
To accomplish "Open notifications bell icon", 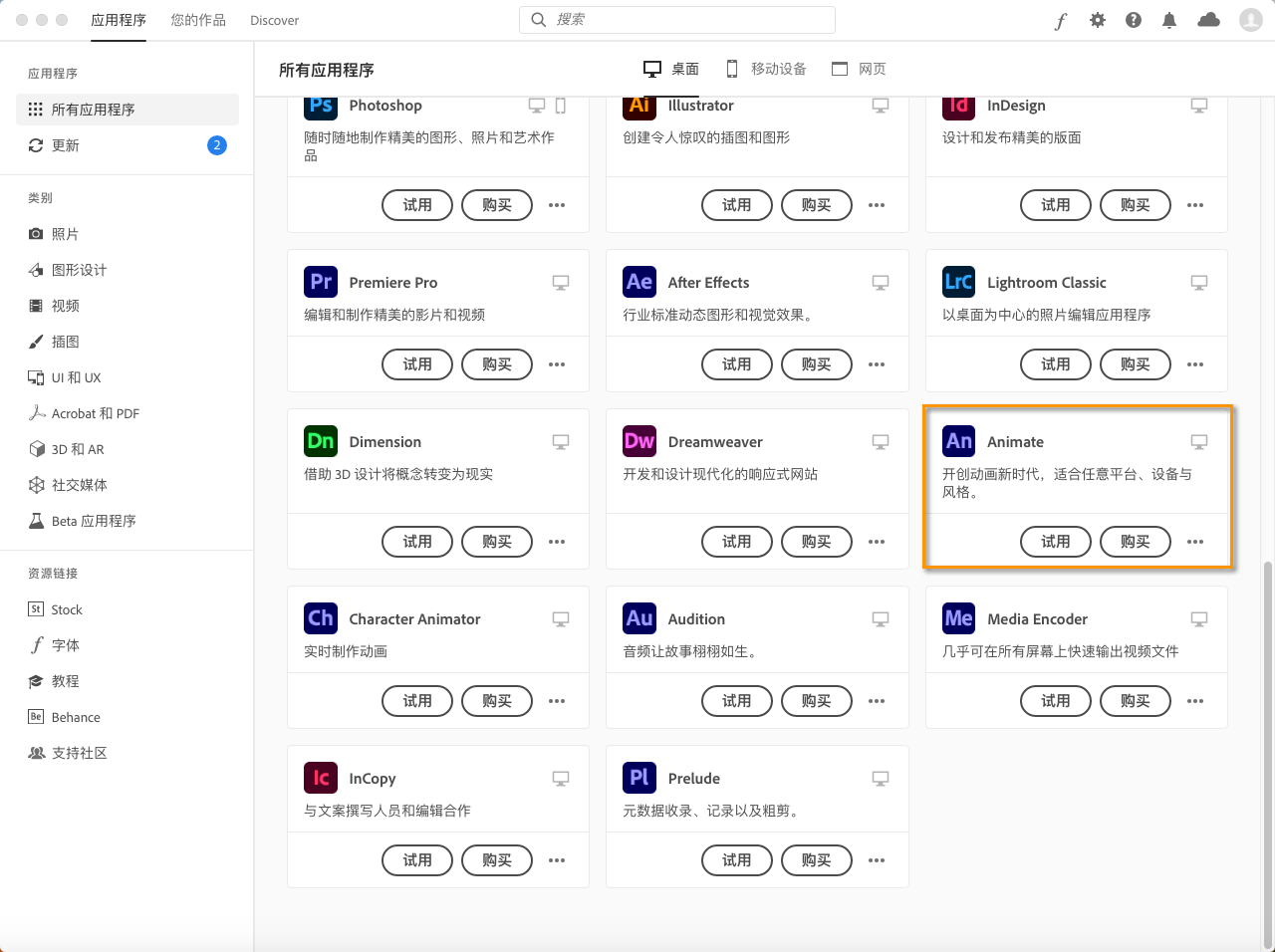I will pyautogui.click(x=1169, y=20).
